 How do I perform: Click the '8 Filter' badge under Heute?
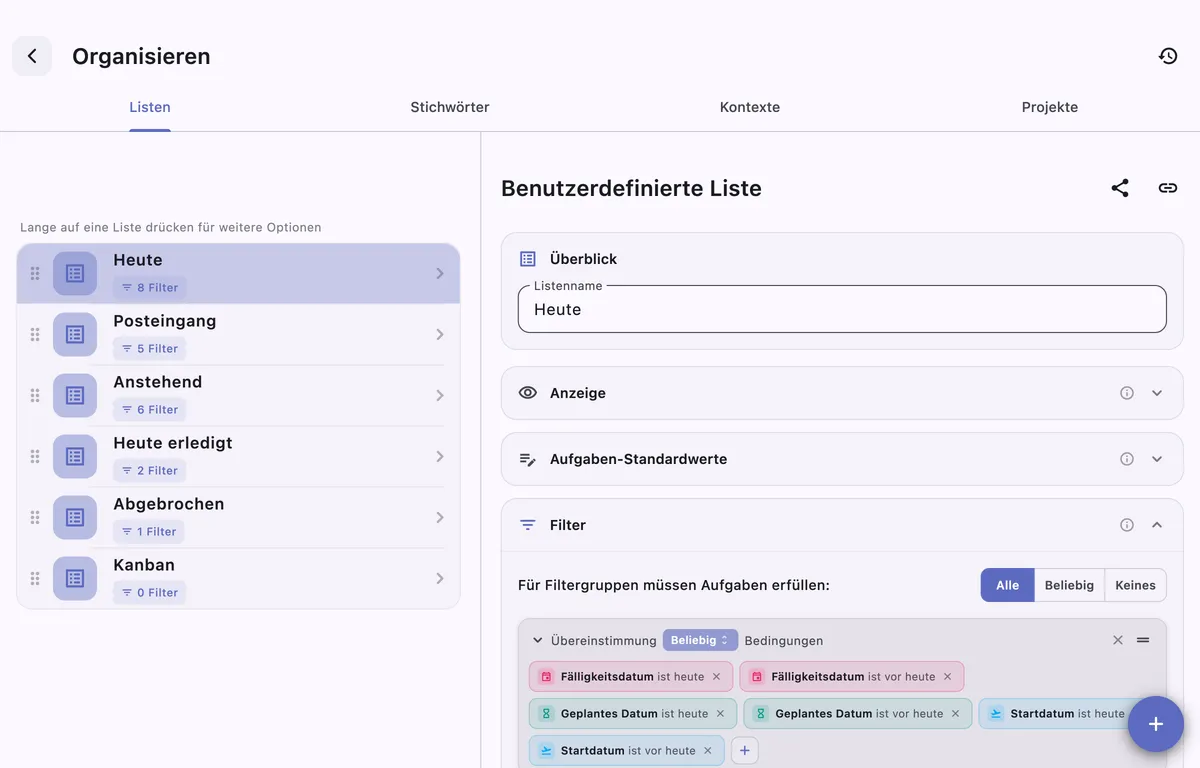tap(149, 288)
